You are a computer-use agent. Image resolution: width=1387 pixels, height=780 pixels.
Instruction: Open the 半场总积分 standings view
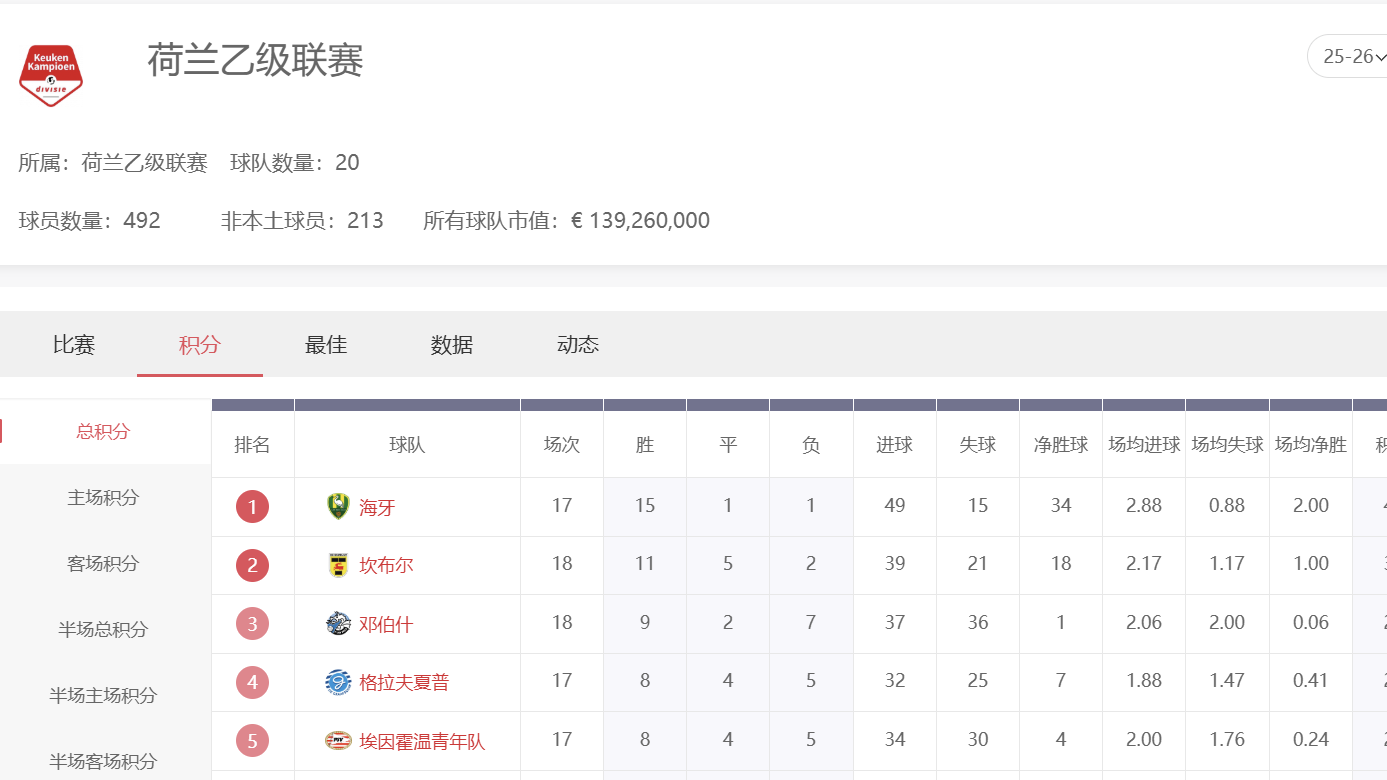pyautogui.click(x=103, y=629)
